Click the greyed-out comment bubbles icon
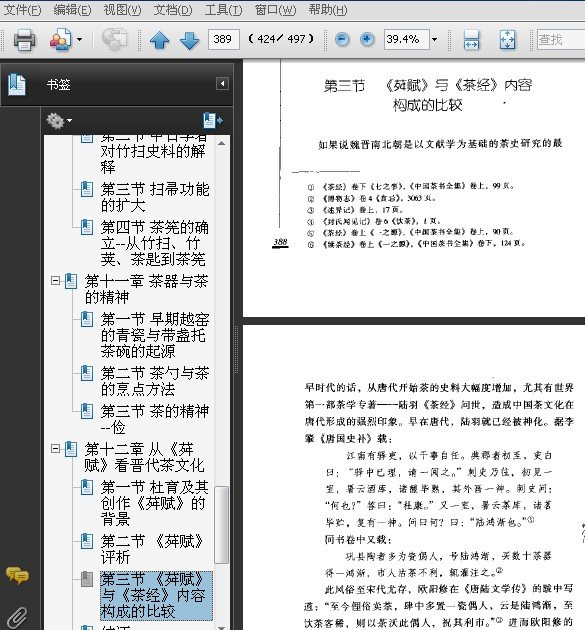The height and width of the screenshot is (630, 585). click(114, 39)
